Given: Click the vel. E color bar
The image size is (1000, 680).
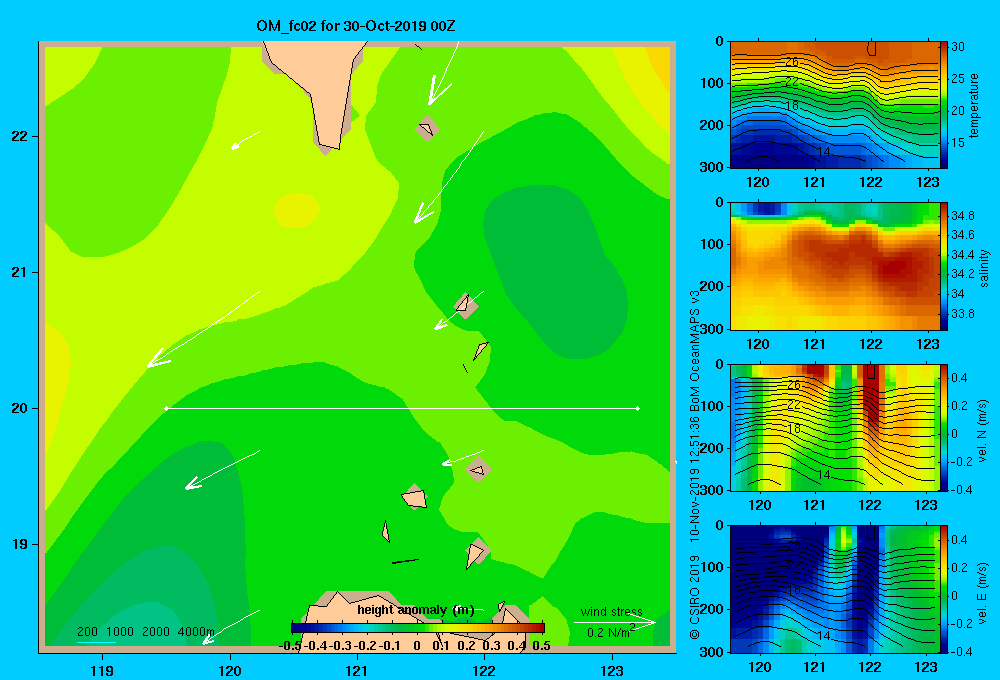Looking at the screenshot, I should pyautogui.click(x=943, y=589).
